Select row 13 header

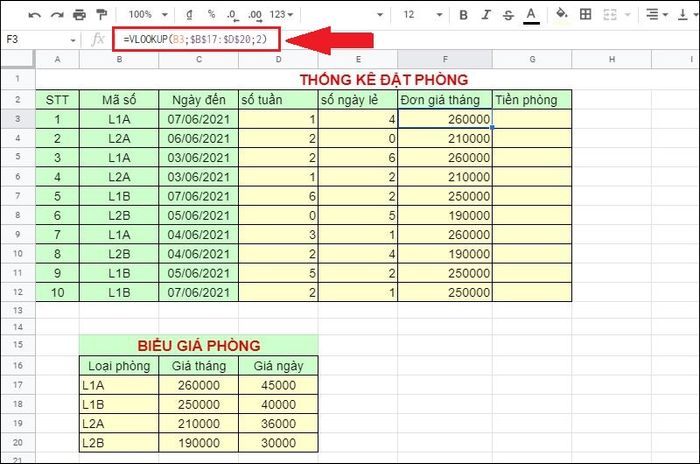tap(18, 310)
